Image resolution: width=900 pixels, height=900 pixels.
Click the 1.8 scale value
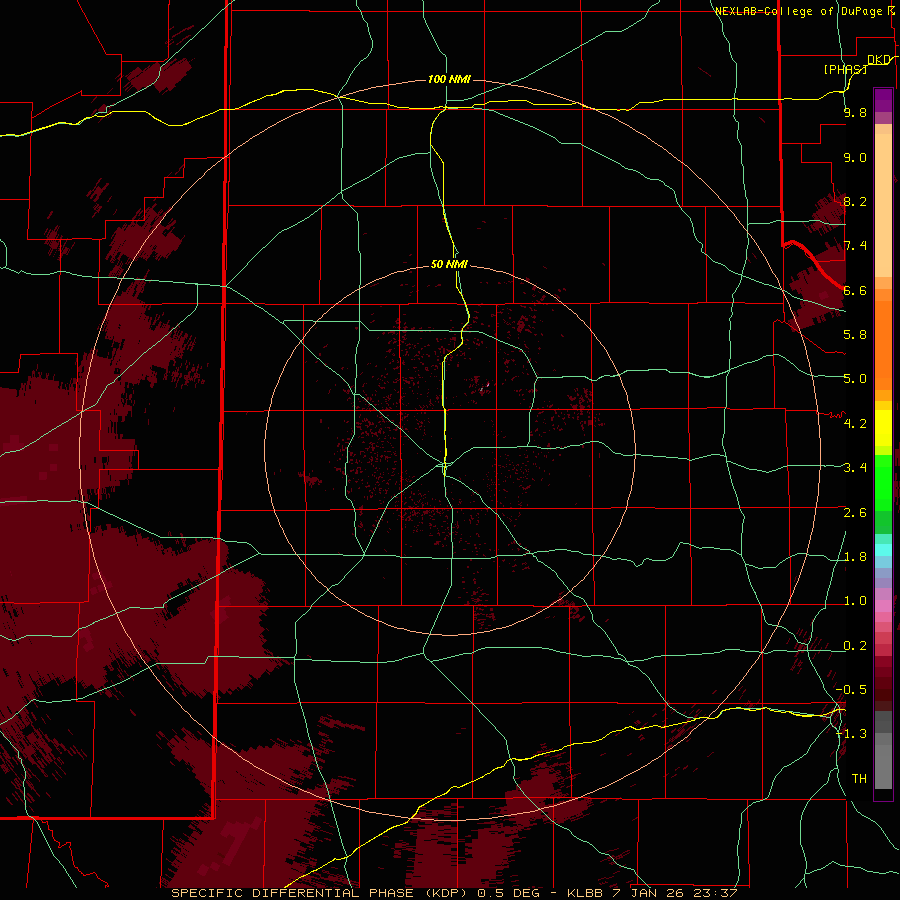pyautogui.click(x=855, y=557)
